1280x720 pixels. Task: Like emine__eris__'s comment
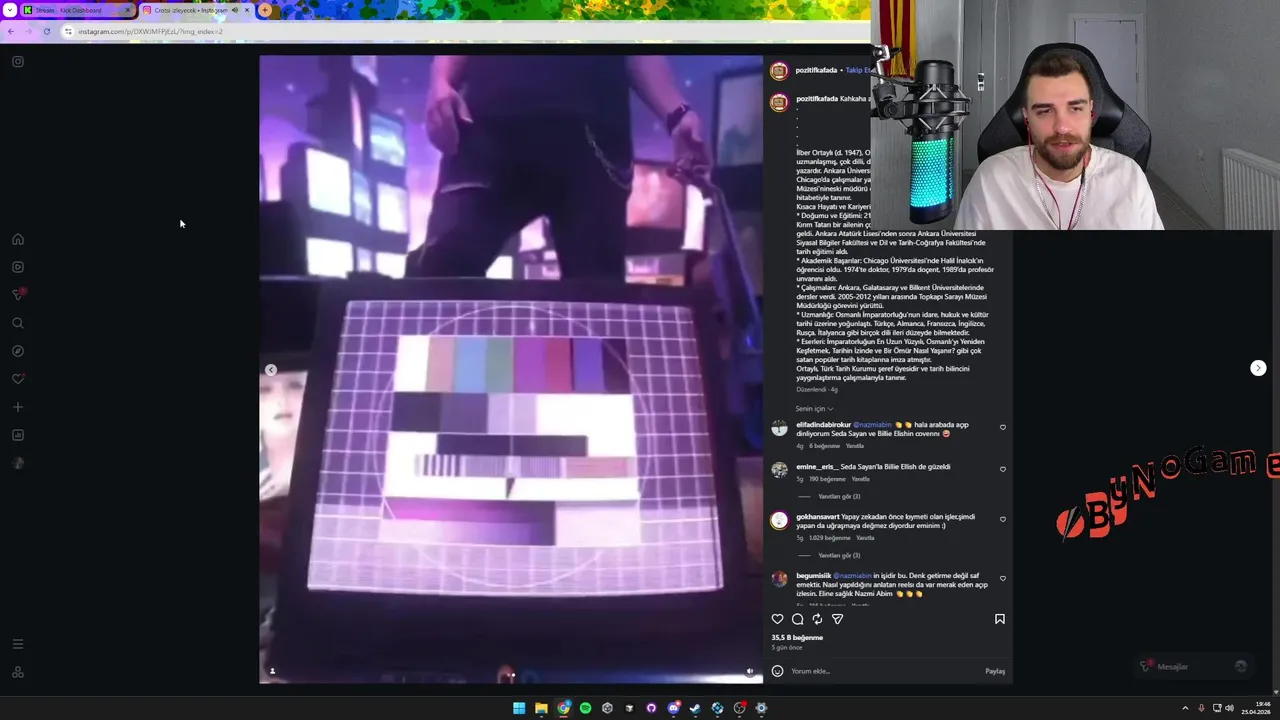pos(1003,469)
